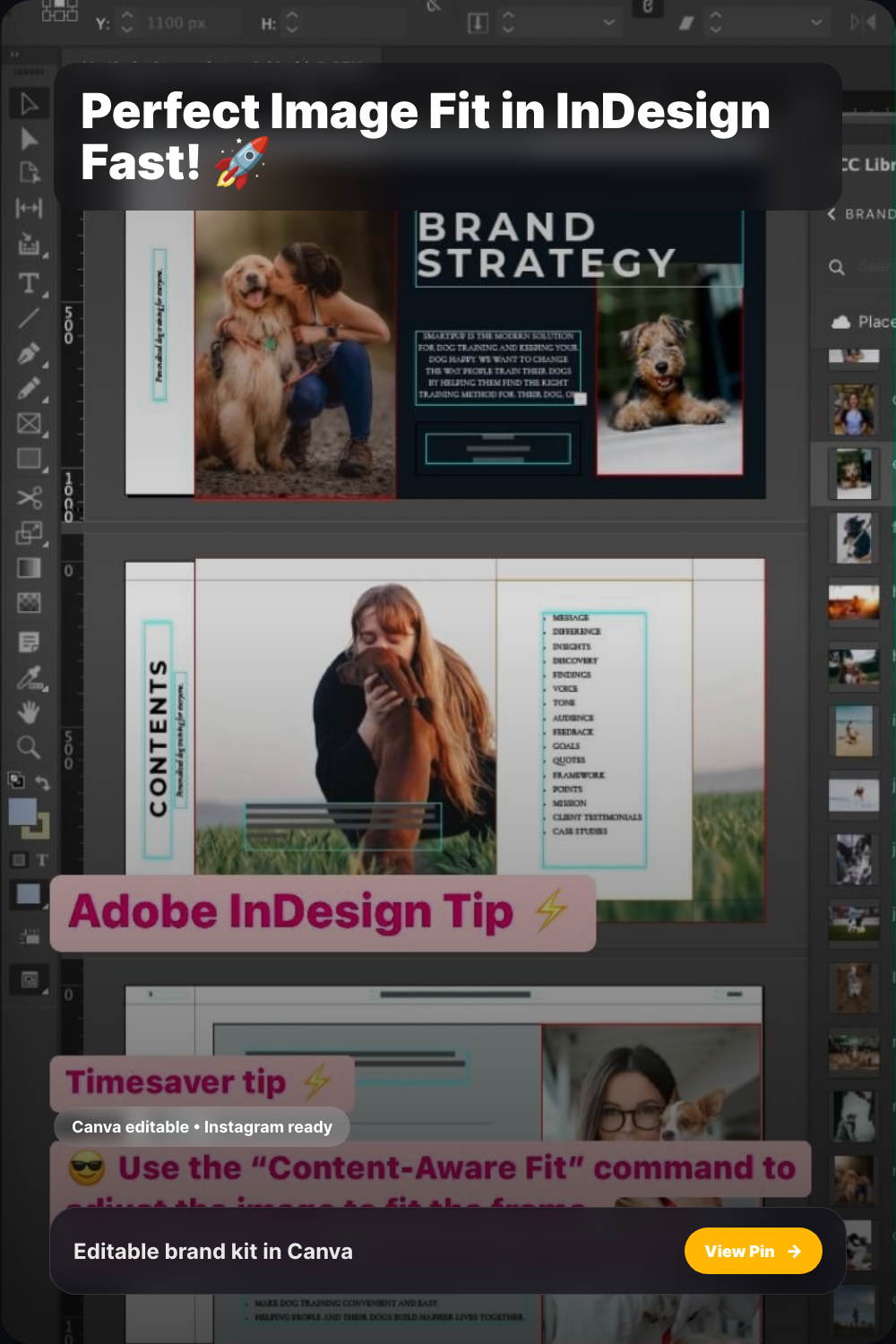Choose the Hand tool
This screenshot has width=896, height=1344.
coord(29,712)
